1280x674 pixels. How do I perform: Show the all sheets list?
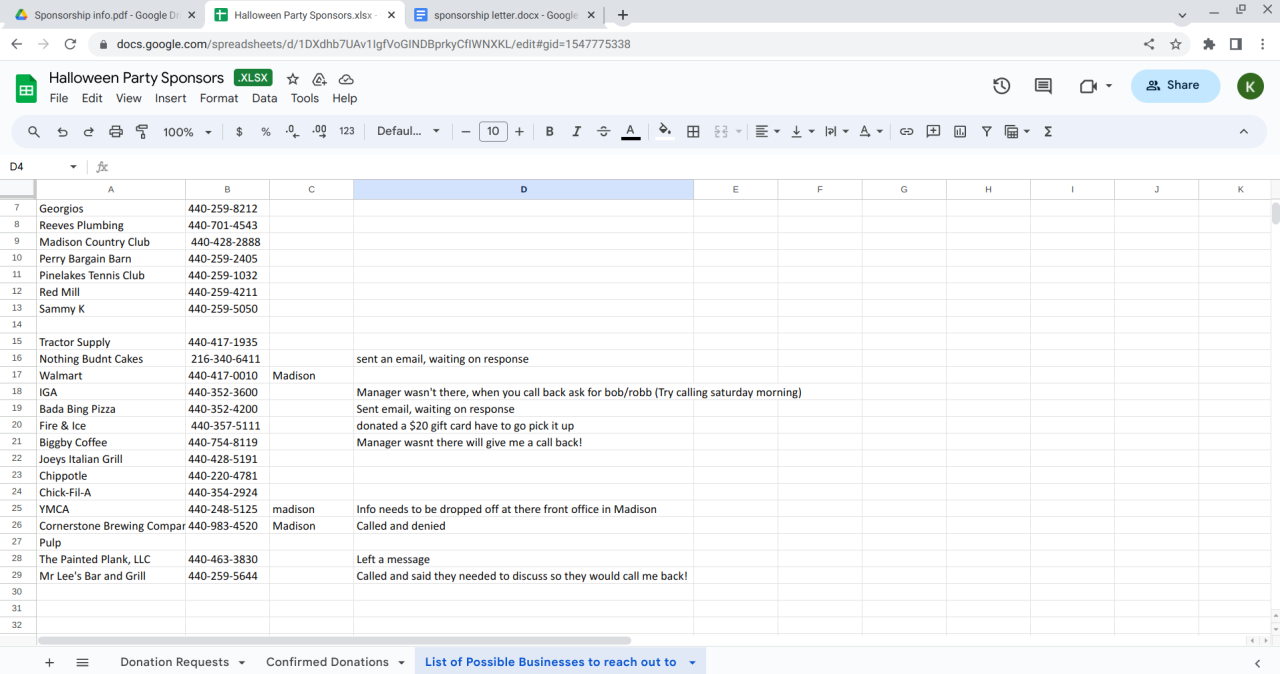coord(83,662)
